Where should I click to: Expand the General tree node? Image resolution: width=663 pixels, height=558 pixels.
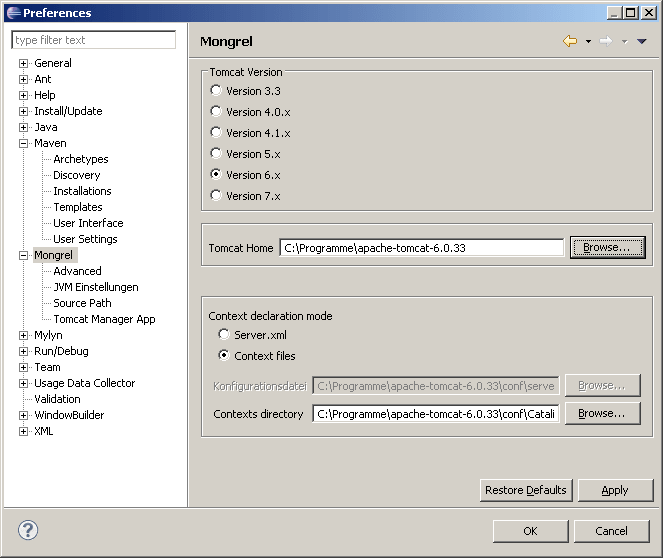[24, 63]
